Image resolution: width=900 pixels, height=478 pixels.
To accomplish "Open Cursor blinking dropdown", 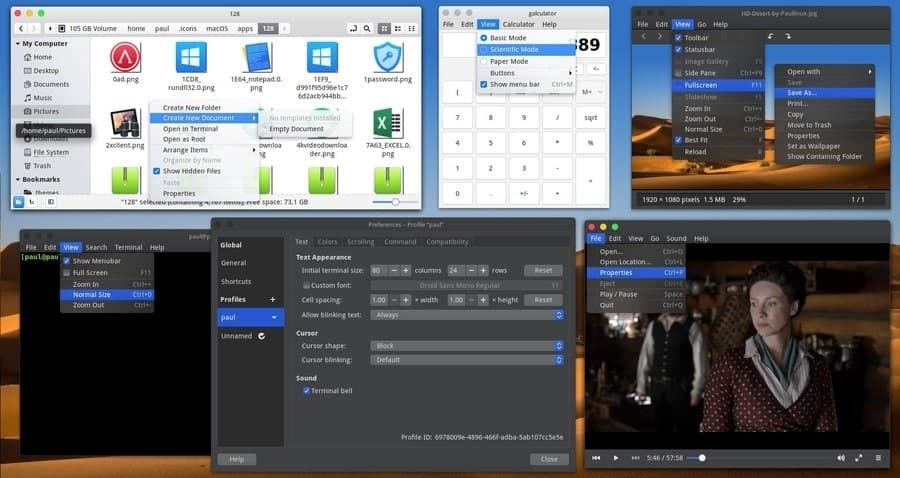I will pos(467,360).
